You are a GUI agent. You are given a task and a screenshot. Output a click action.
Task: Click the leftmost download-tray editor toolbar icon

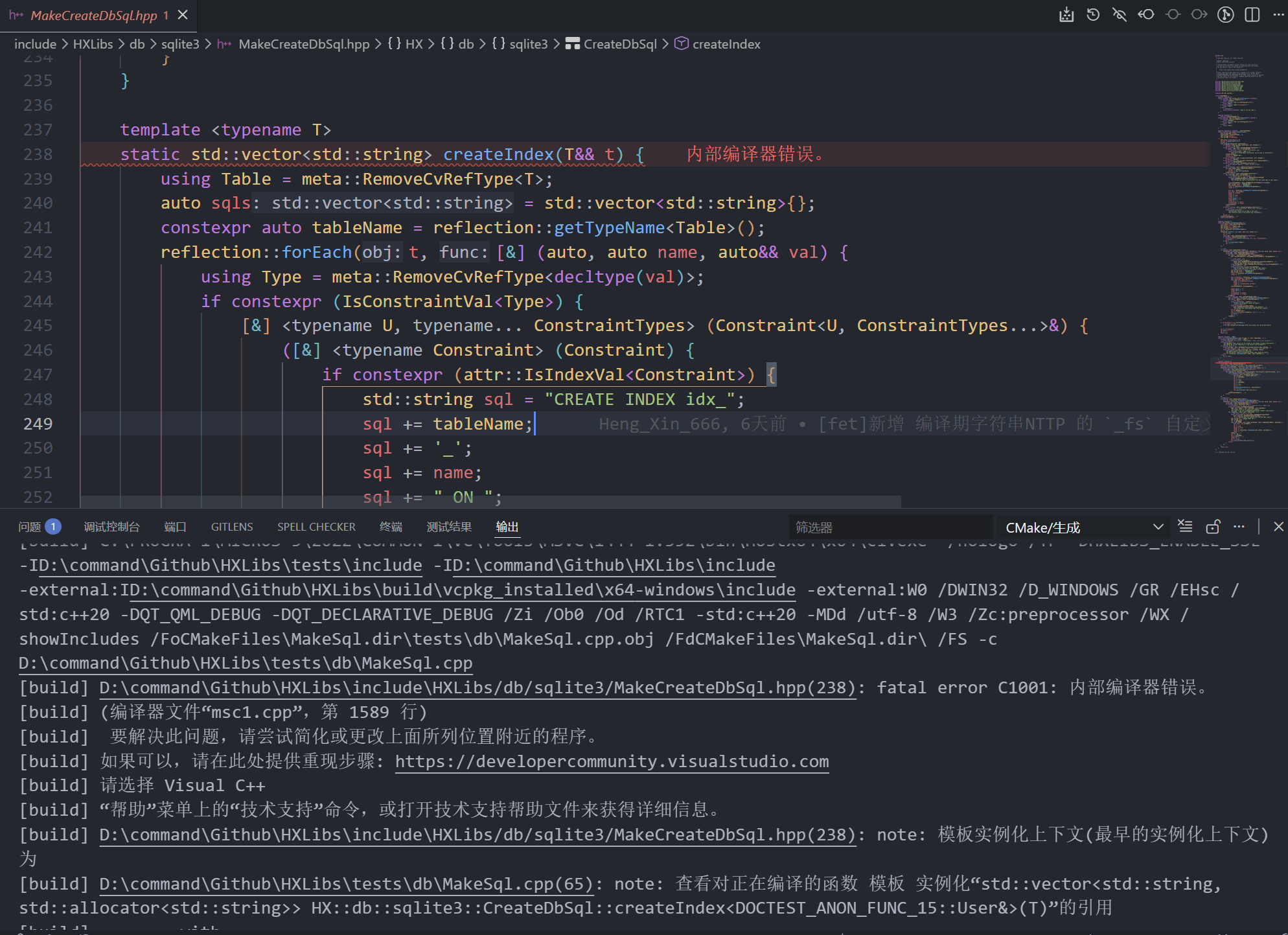[x=1066, y=15]
